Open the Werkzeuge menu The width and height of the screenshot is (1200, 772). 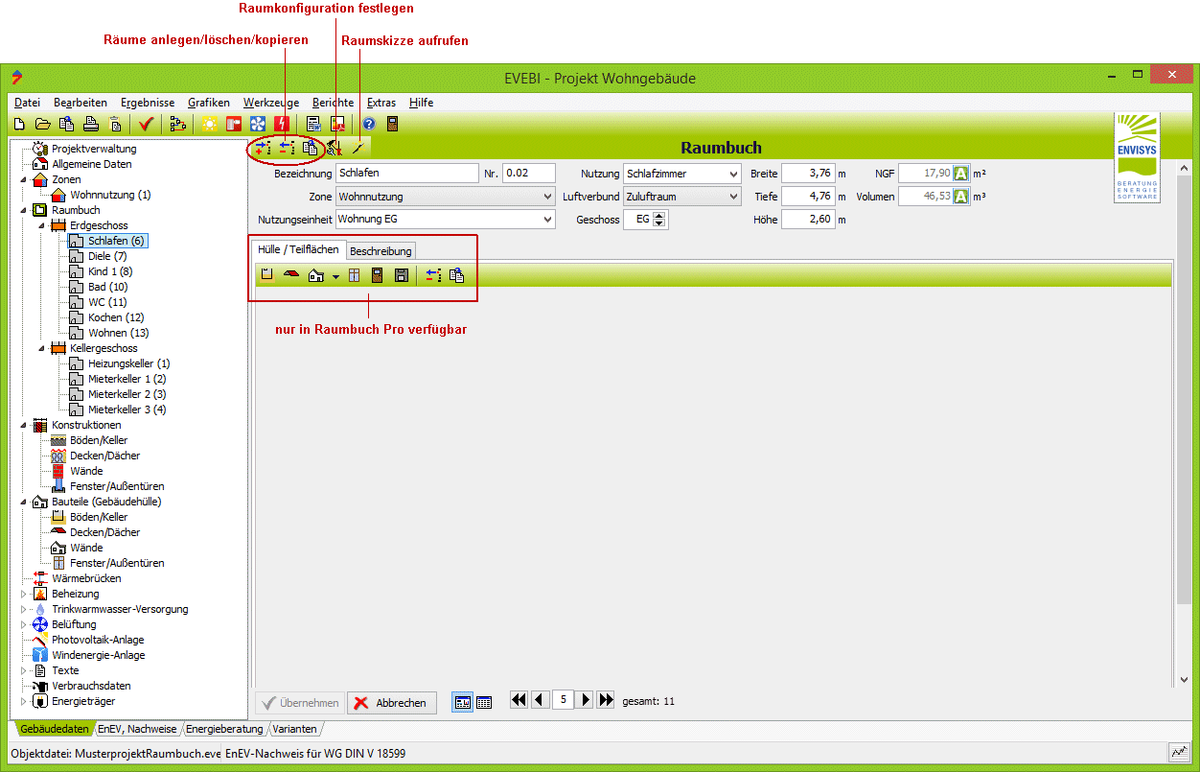[271, 102]
